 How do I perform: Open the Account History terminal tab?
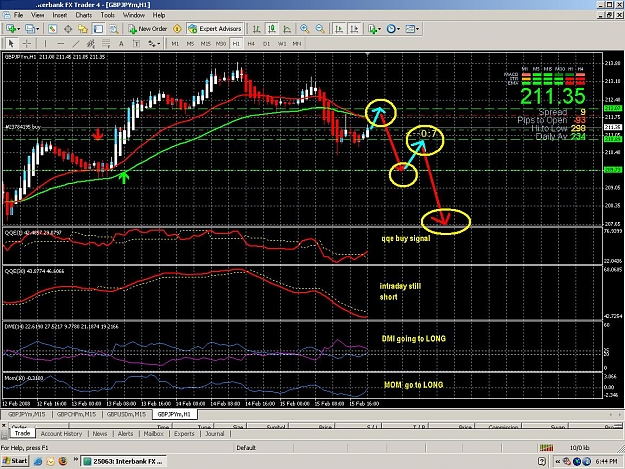pos(61,434)
